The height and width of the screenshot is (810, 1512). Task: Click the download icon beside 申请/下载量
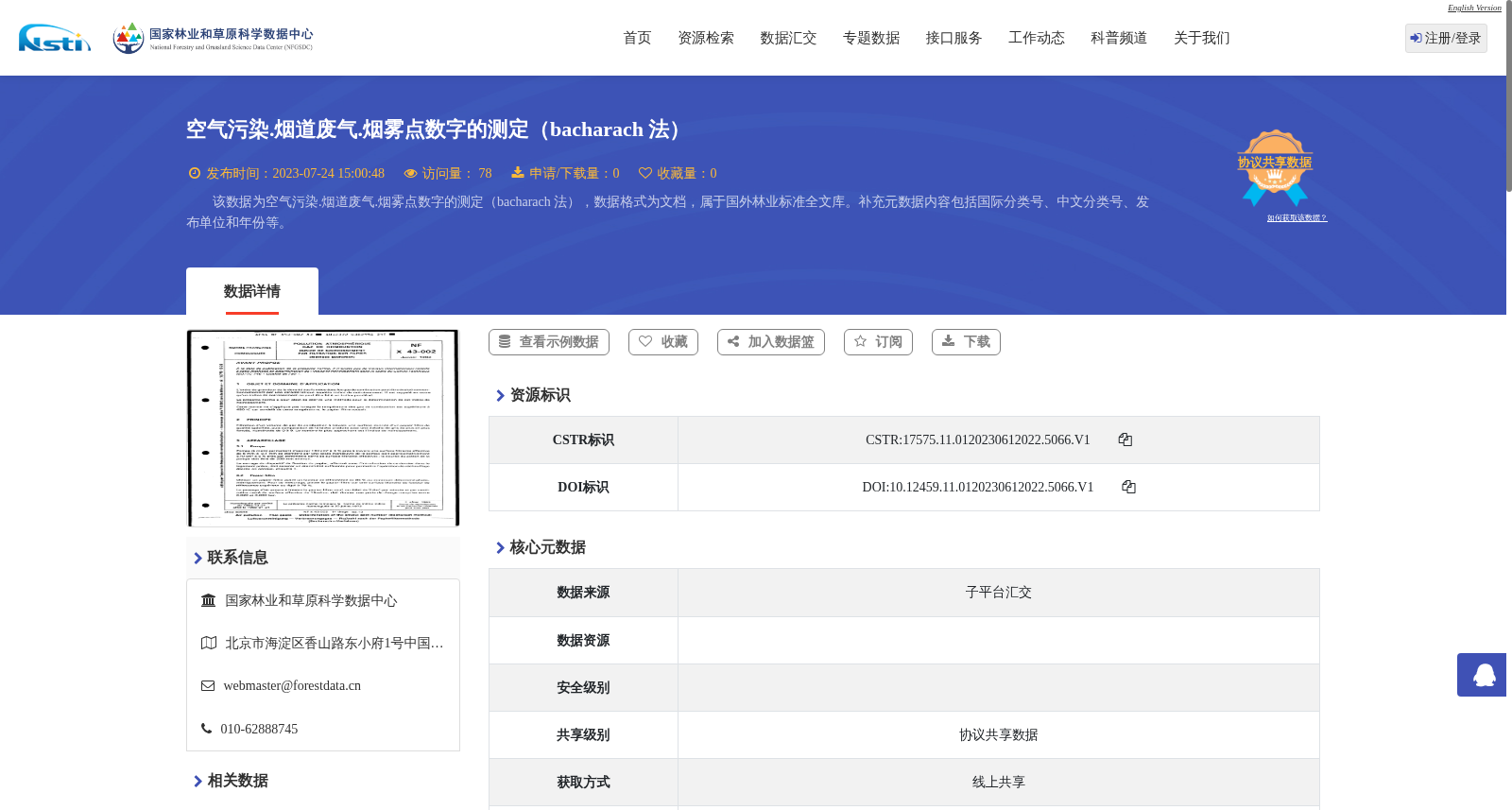(x=518, y=173)
